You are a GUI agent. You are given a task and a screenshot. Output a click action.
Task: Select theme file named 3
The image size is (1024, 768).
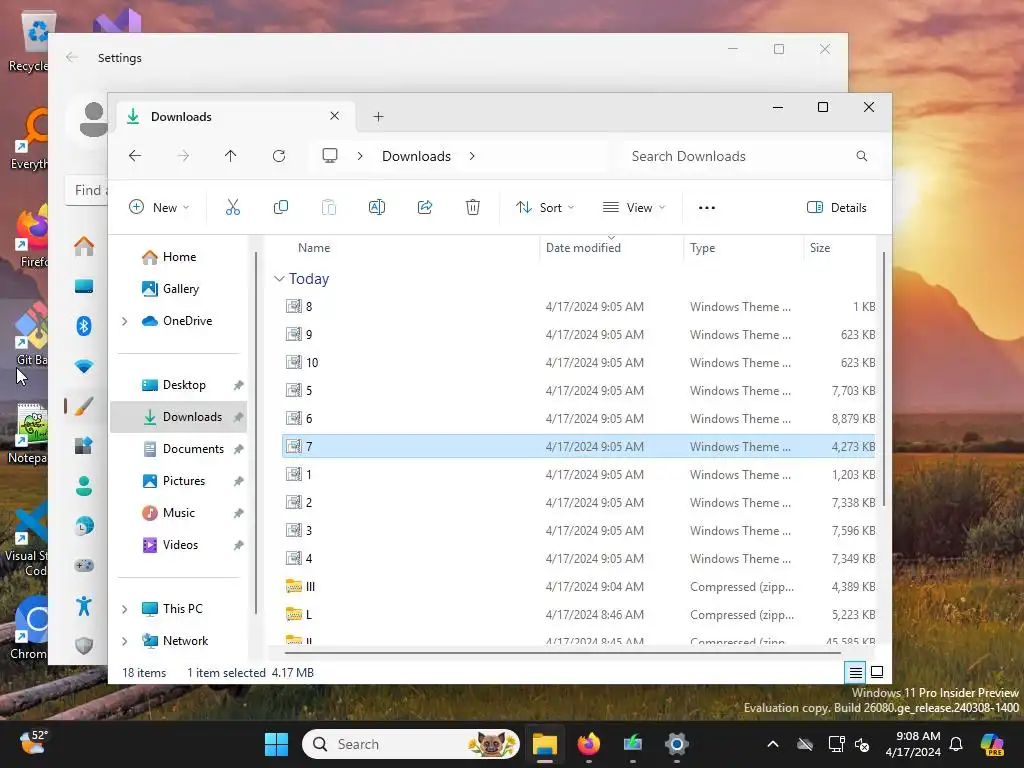[579, 530]
